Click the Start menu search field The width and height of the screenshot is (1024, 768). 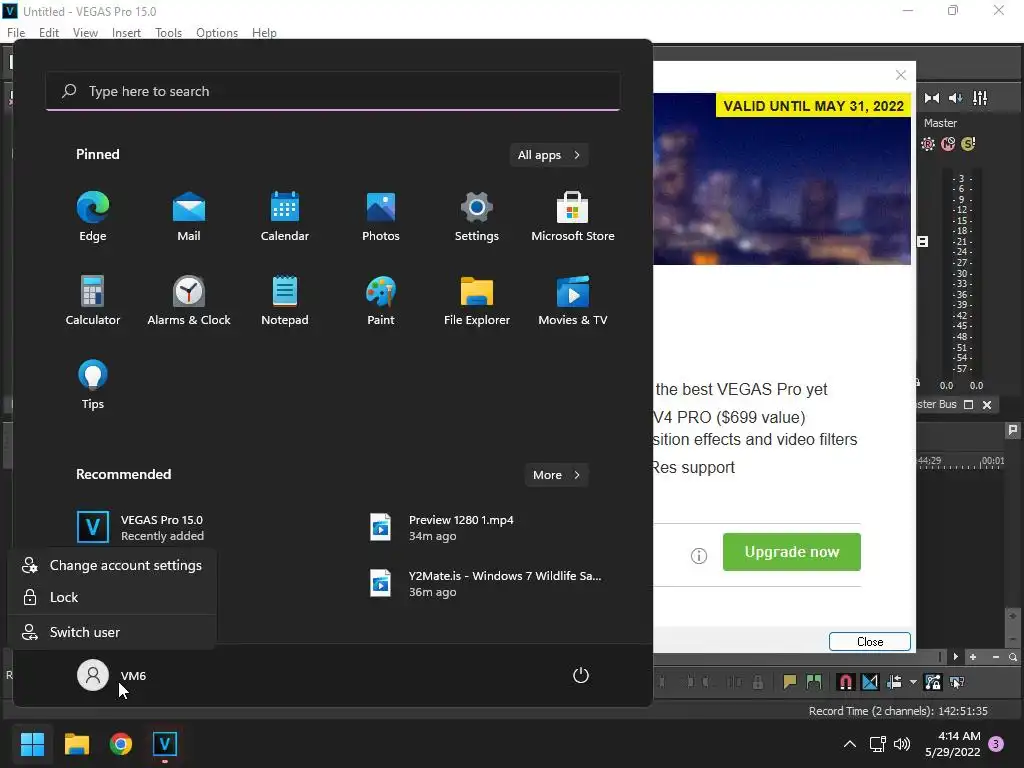[333, 91]
